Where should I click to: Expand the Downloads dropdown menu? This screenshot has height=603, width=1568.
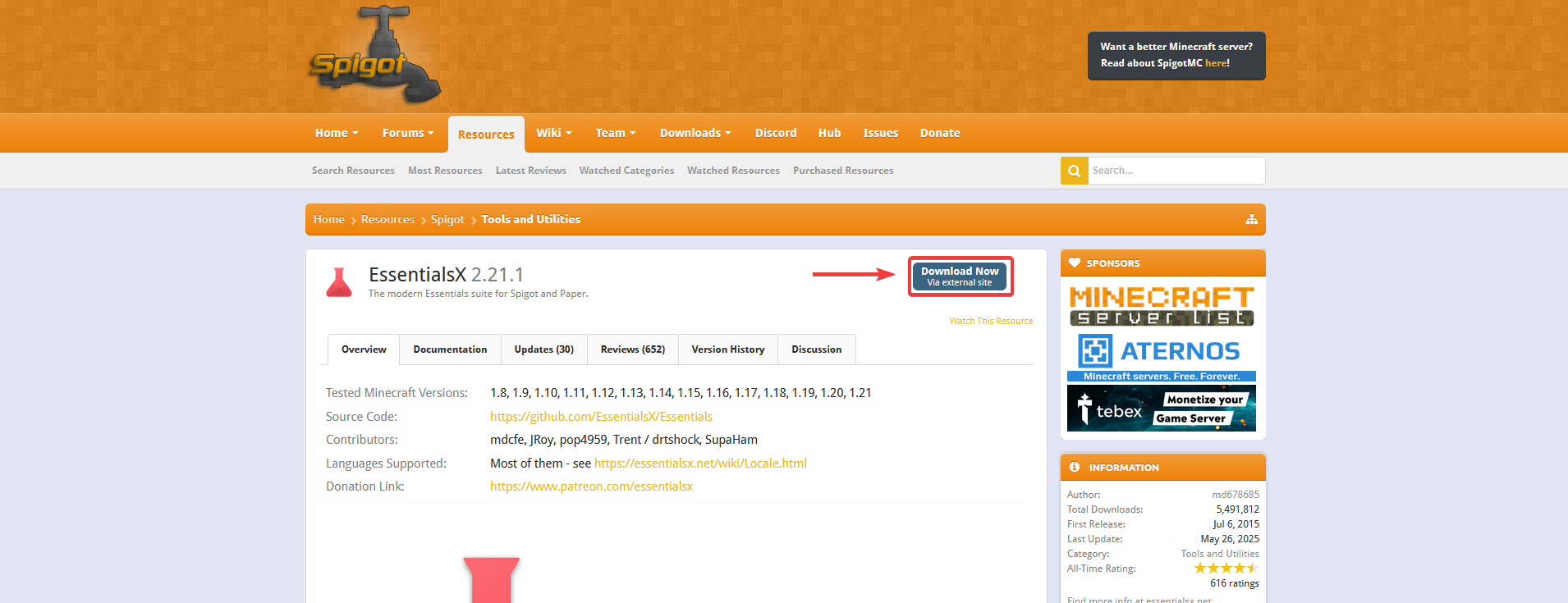(x=695, y=133)
